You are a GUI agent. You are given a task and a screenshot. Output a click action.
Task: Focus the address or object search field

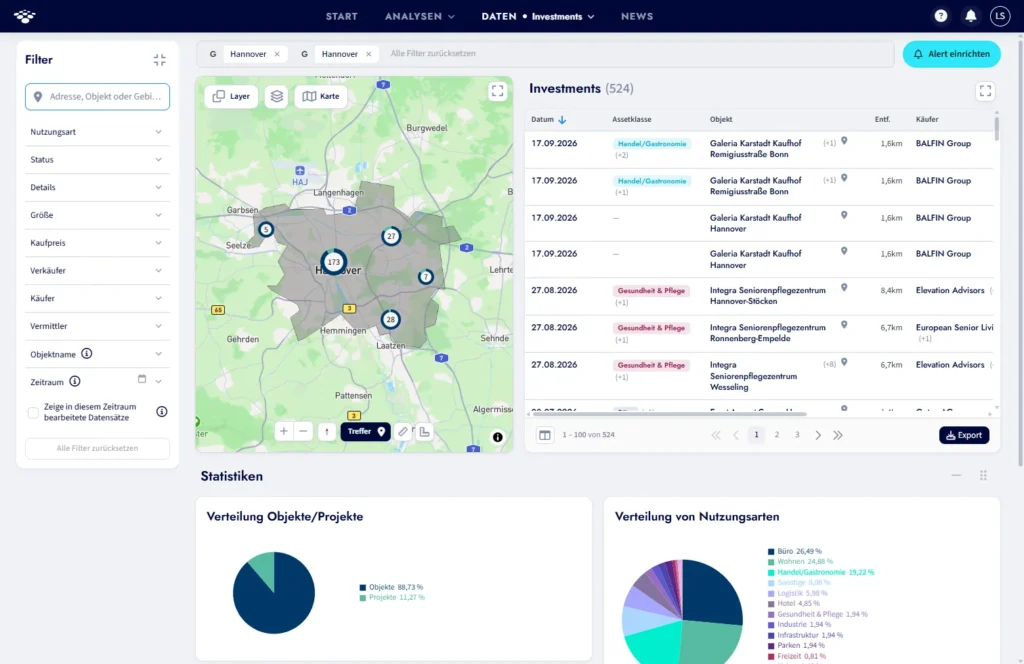coord(97,97)
